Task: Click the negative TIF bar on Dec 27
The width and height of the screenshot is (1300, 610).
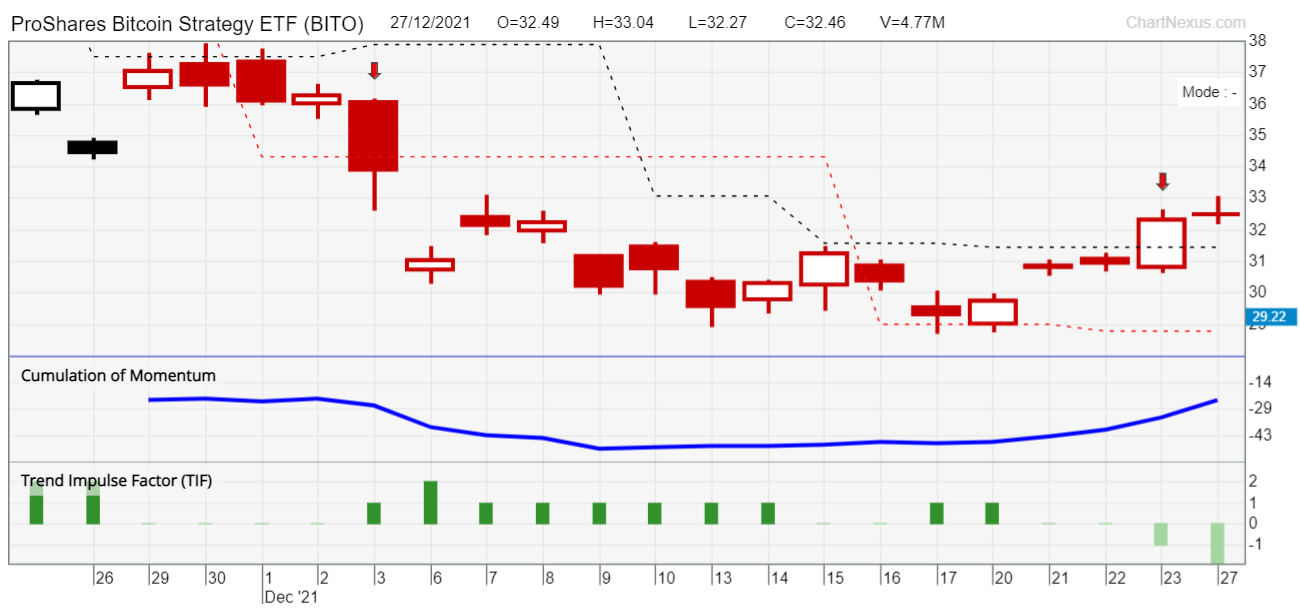Action: pyautogui.click(x=1218, y=543)
